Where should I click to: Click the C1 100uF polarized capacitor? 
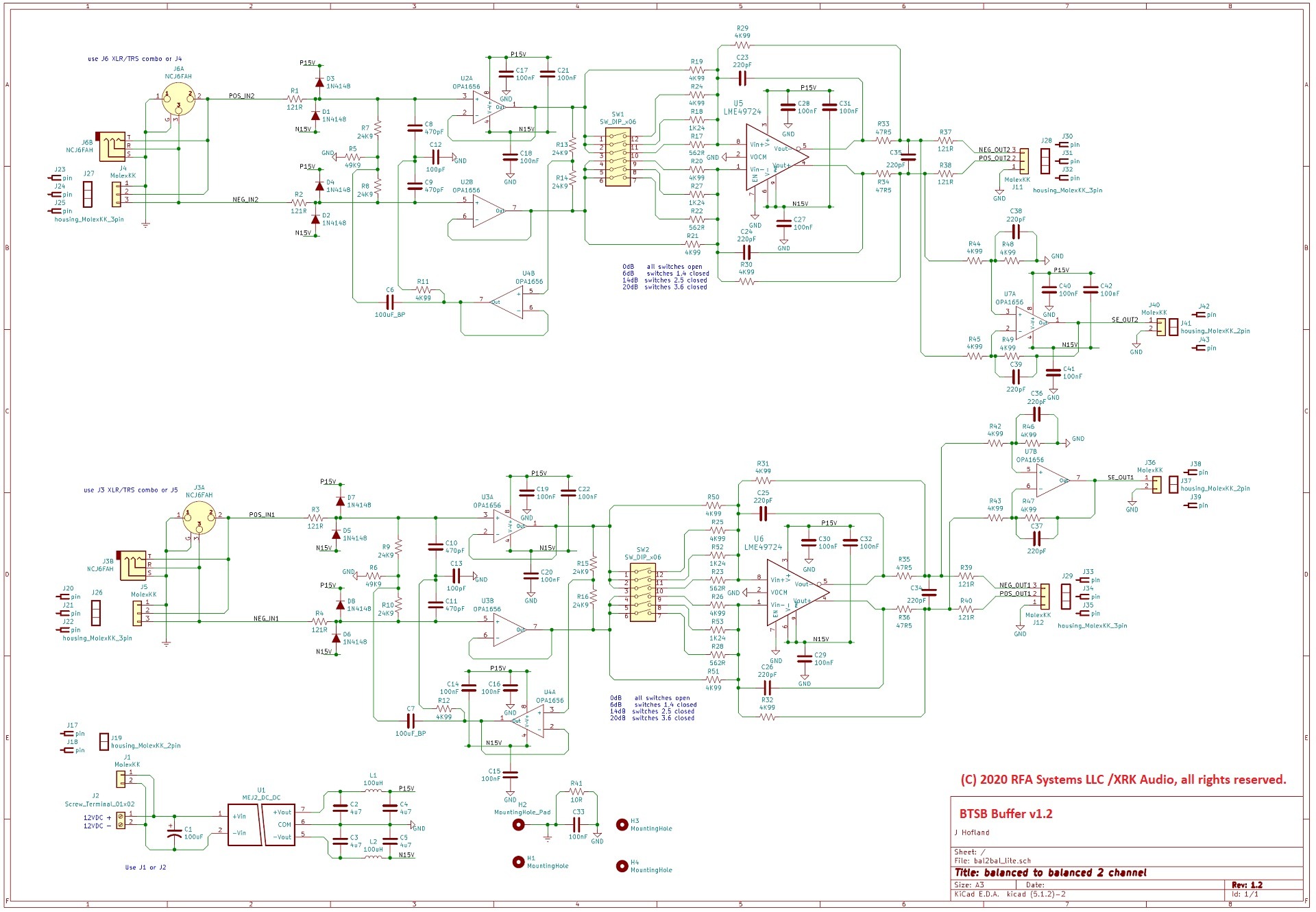[175, 832]
